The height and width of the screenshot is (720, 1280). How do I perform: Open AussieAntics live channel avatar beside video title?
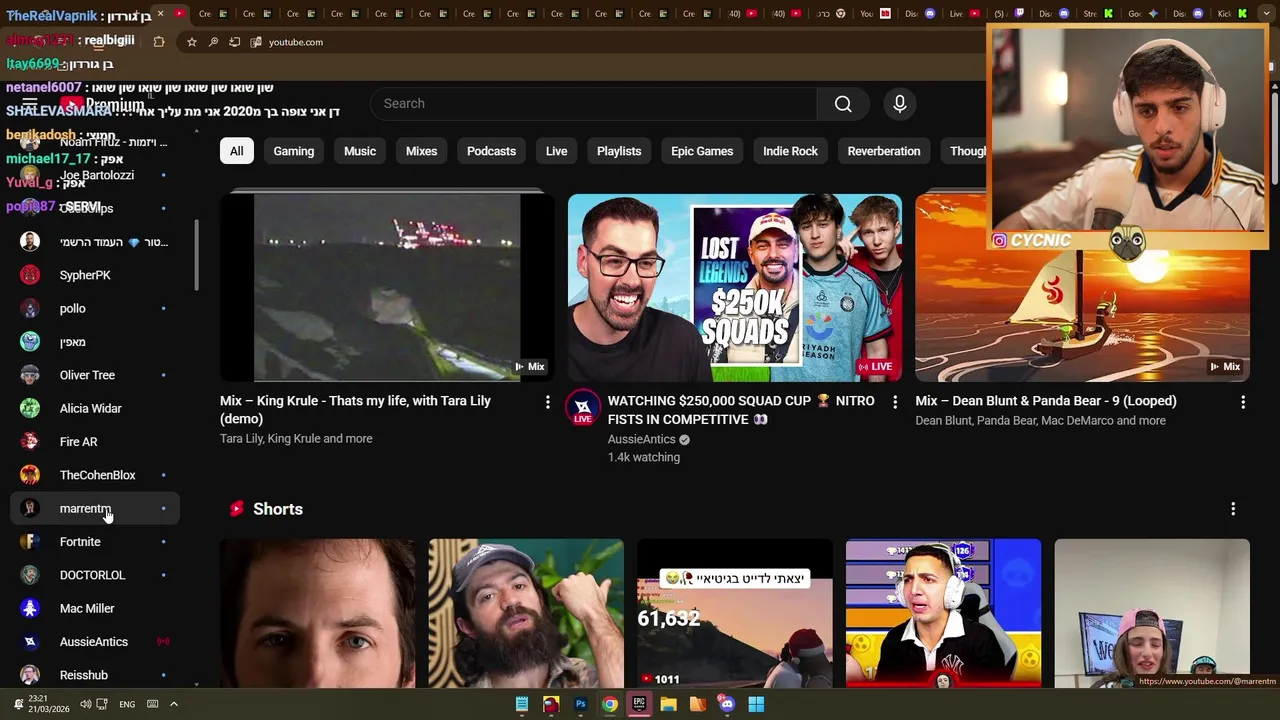click(583, 408)
